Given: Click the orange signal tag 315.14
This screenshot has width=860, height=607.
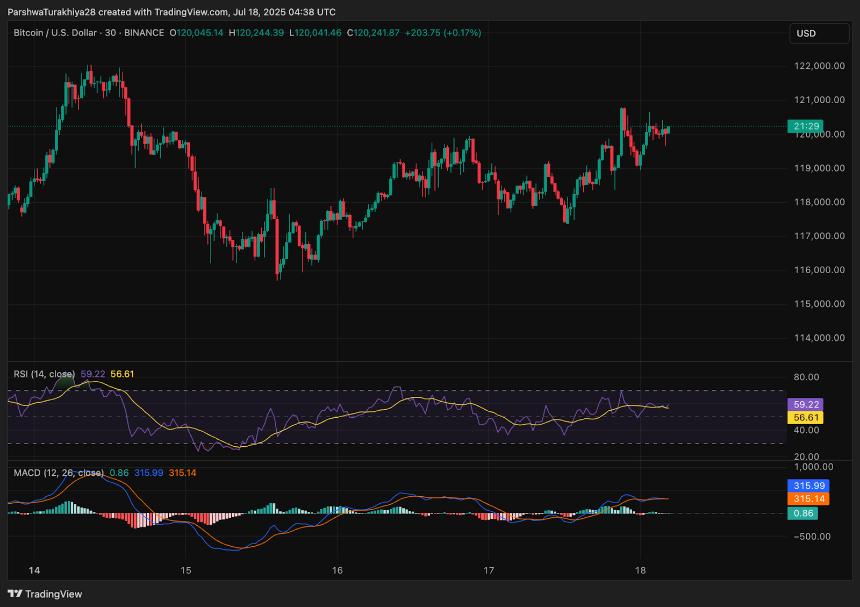Looking at the screenshot, I should tap(808, 499).
